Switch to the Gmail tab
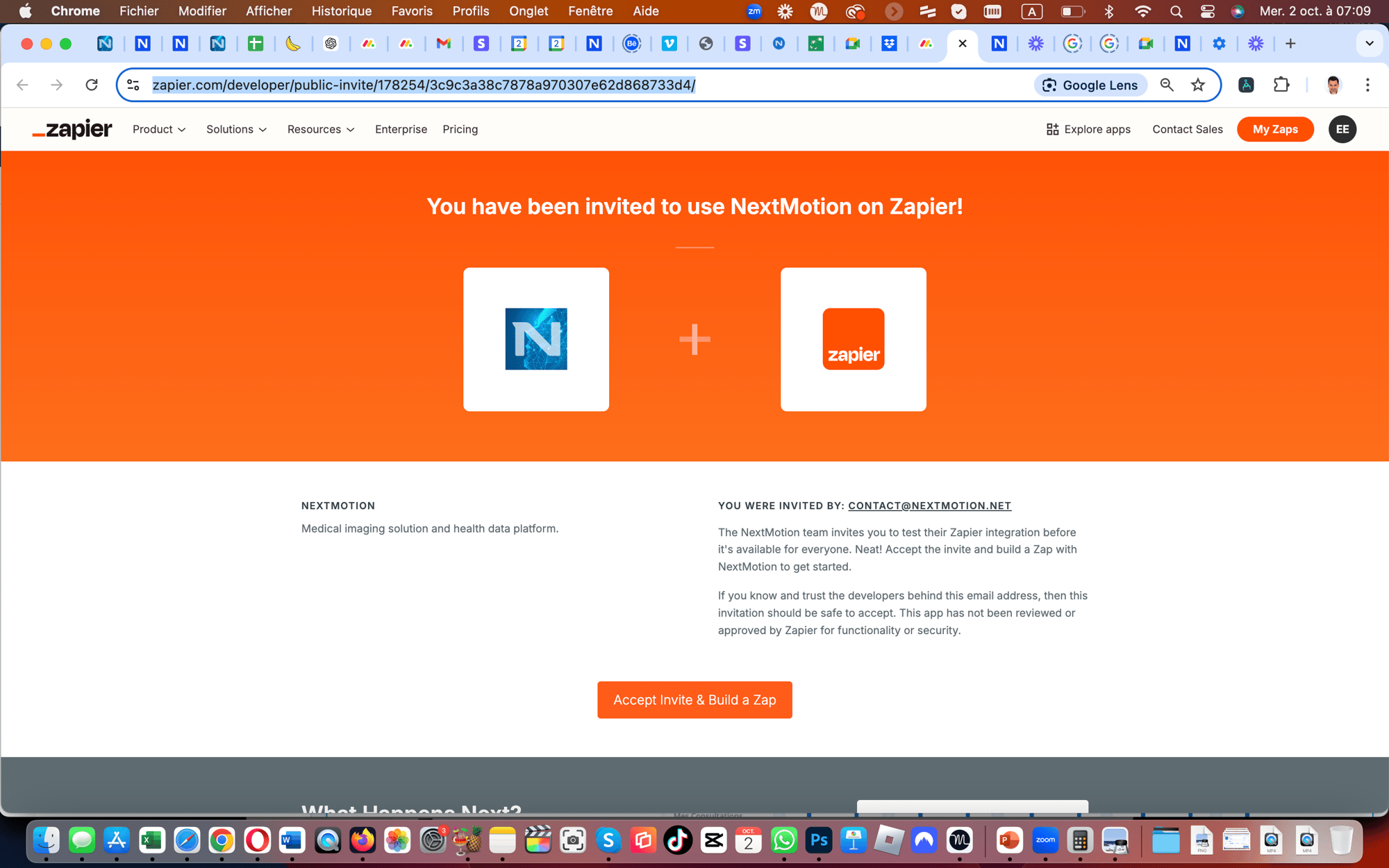 [x=443, y=44]
